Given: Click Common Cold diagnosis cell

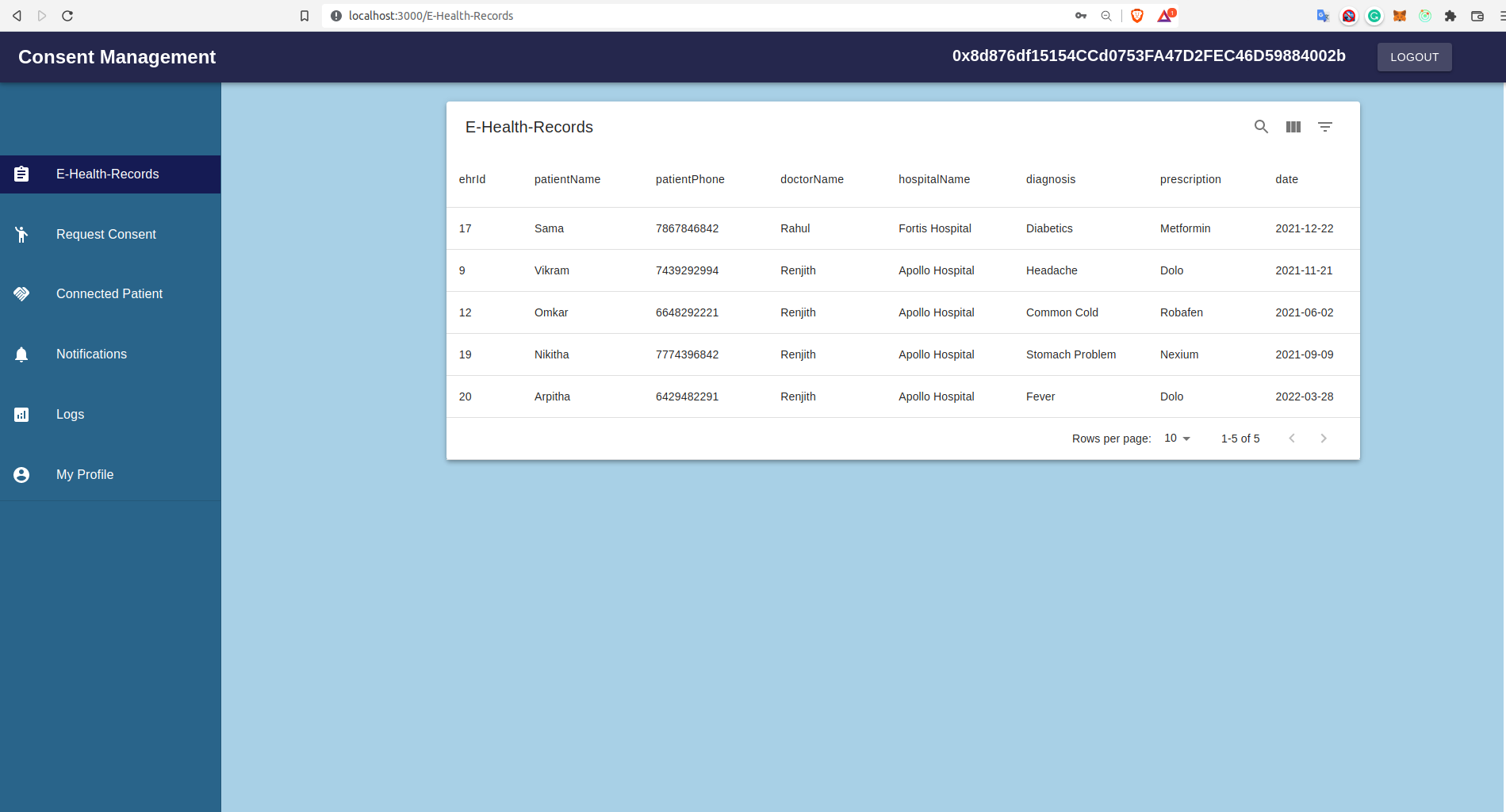Looking at the screenshot, I should (1062, 312).
